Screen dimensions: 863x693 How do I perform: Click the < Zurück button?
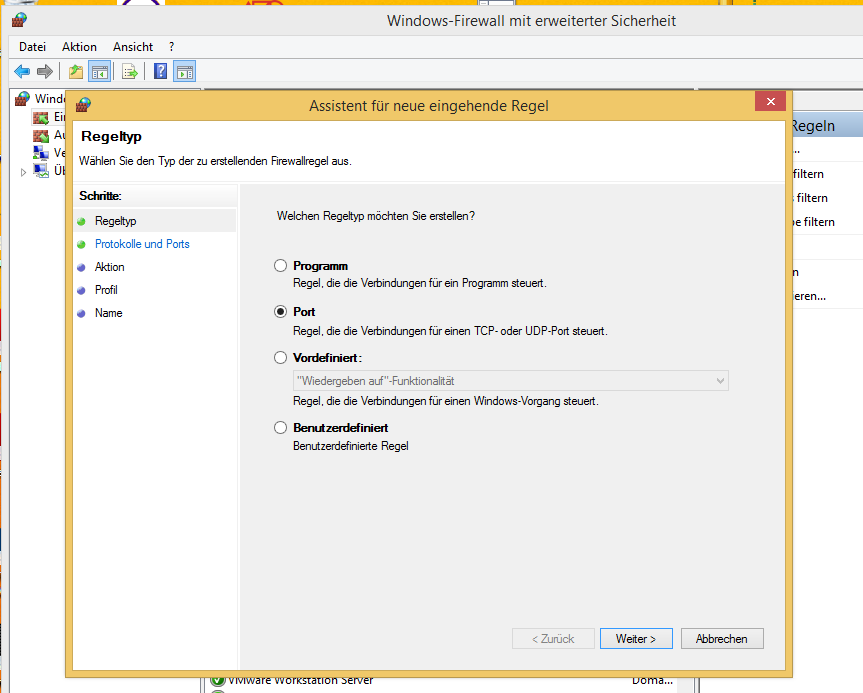point(553,639)
